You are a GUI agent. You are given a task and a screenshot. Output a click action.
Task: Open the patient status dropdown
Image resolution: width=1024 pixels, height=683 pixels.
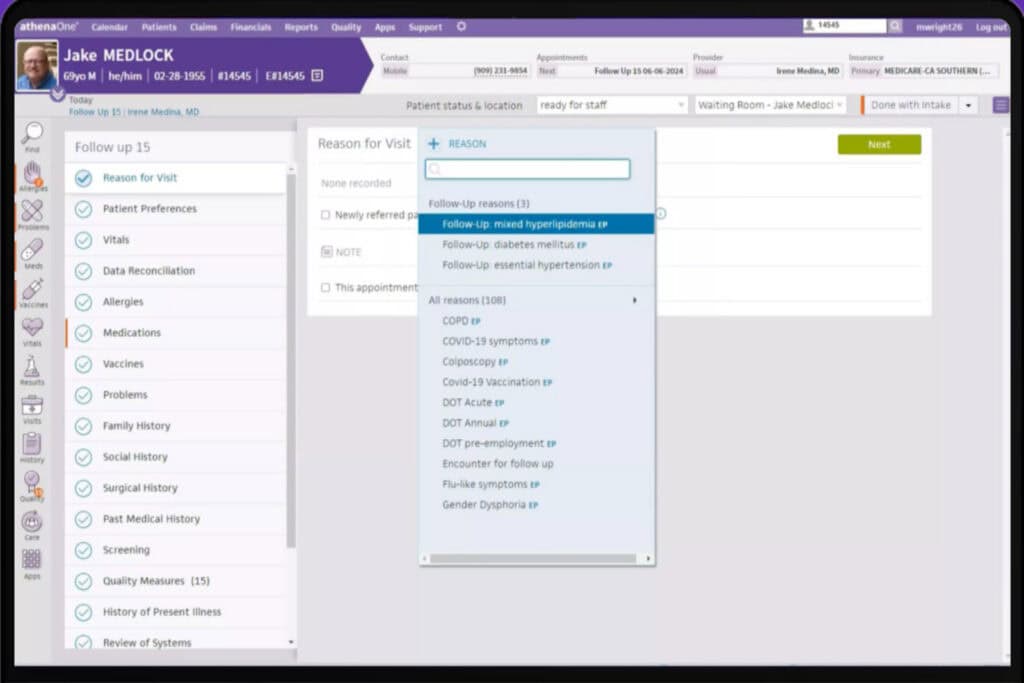(612, 105)
